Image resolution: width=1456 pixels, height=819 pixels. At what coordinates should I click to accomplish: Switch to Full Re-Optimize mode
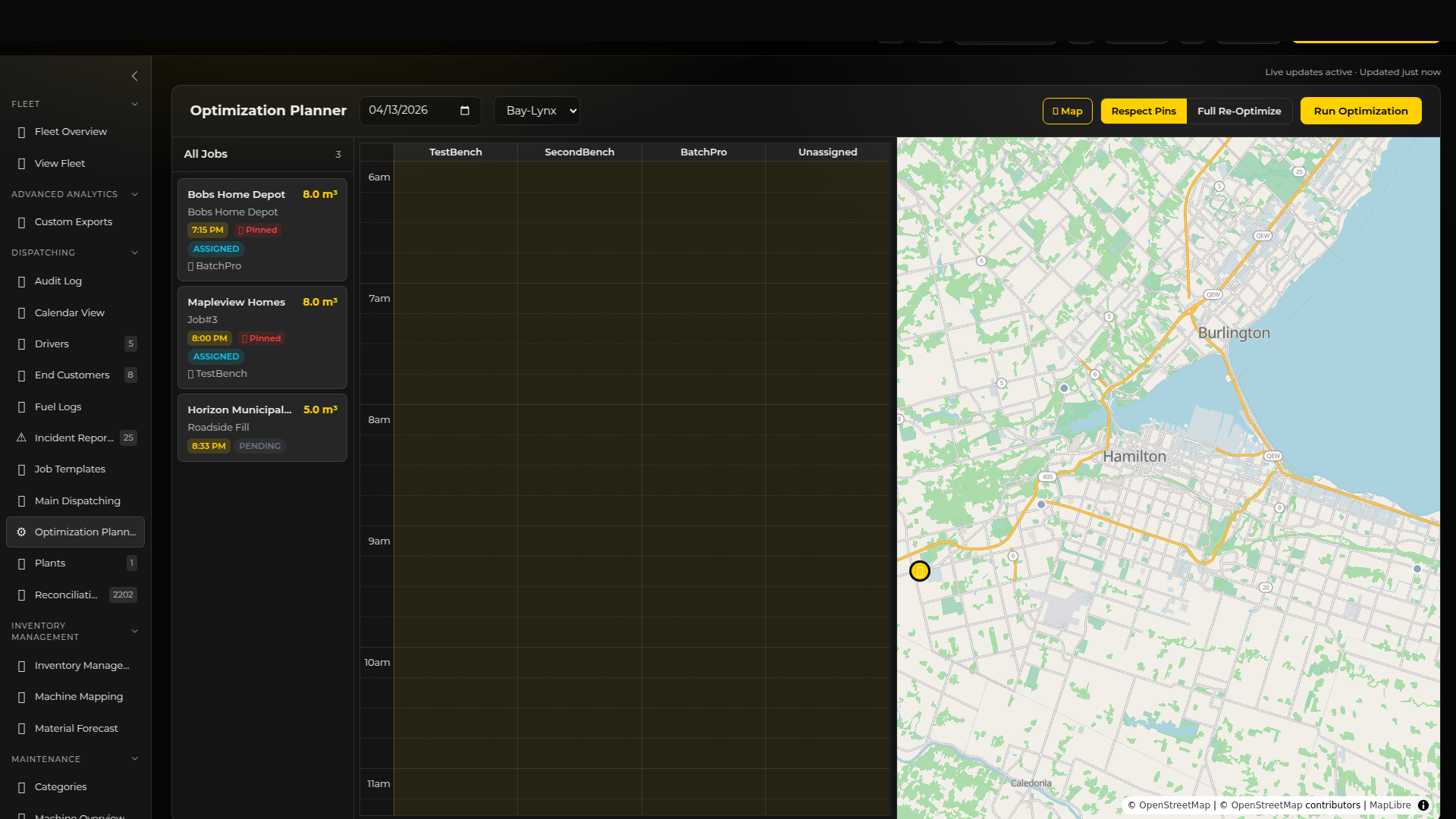pyautogui.click(x=1239, y=111)
